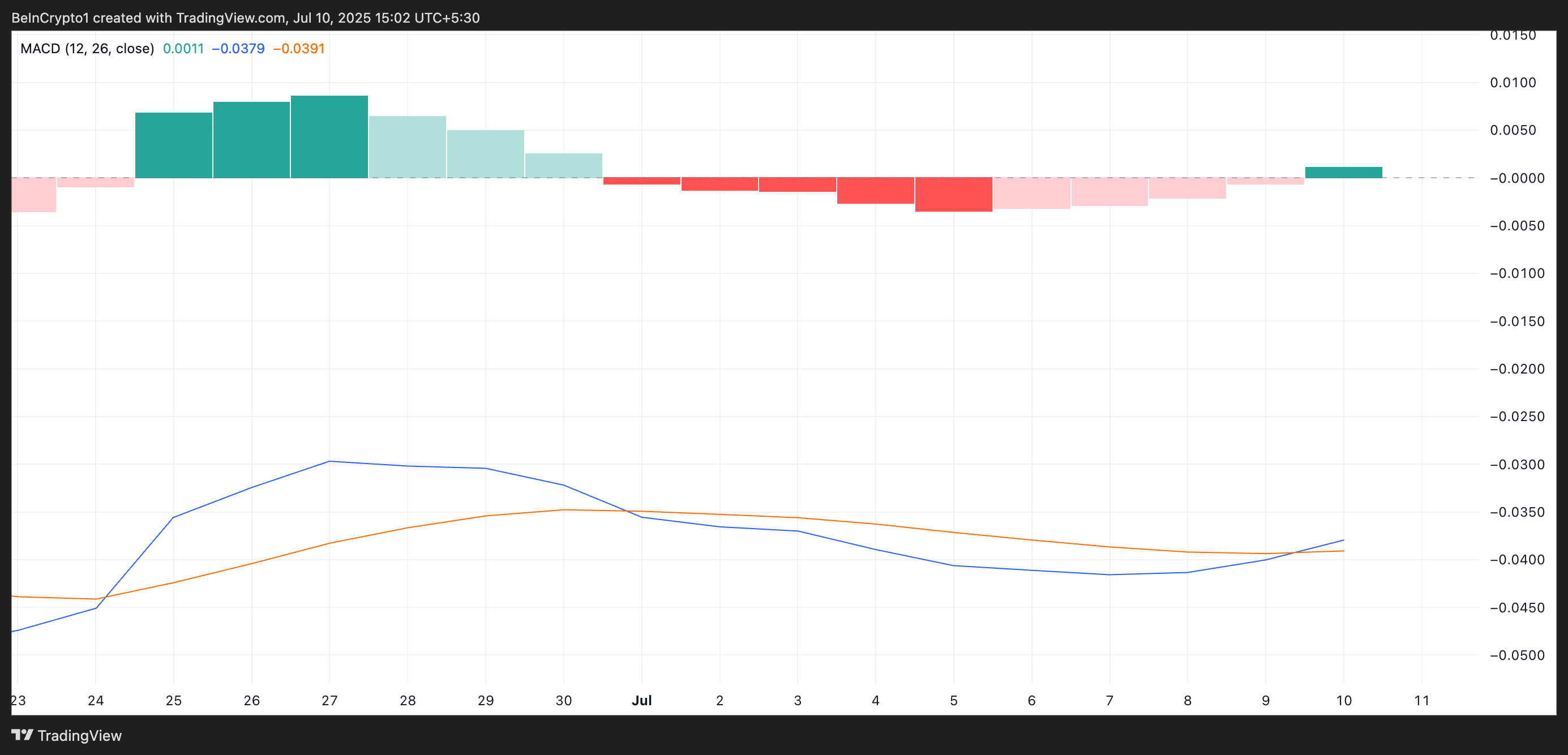The image size is (1568, 755).
Task: Click the TradingView brand text at bottom
Action: click(80, 736)
